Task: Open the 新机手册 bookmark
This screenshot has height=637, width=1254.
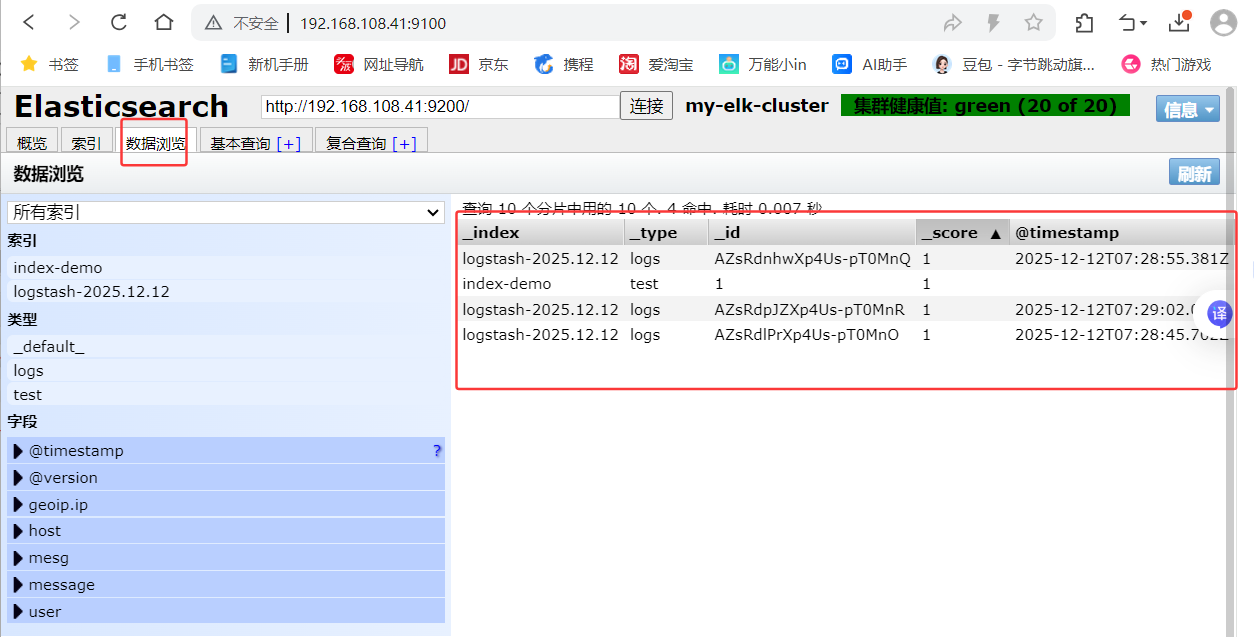Action: [x=264, y=64]
